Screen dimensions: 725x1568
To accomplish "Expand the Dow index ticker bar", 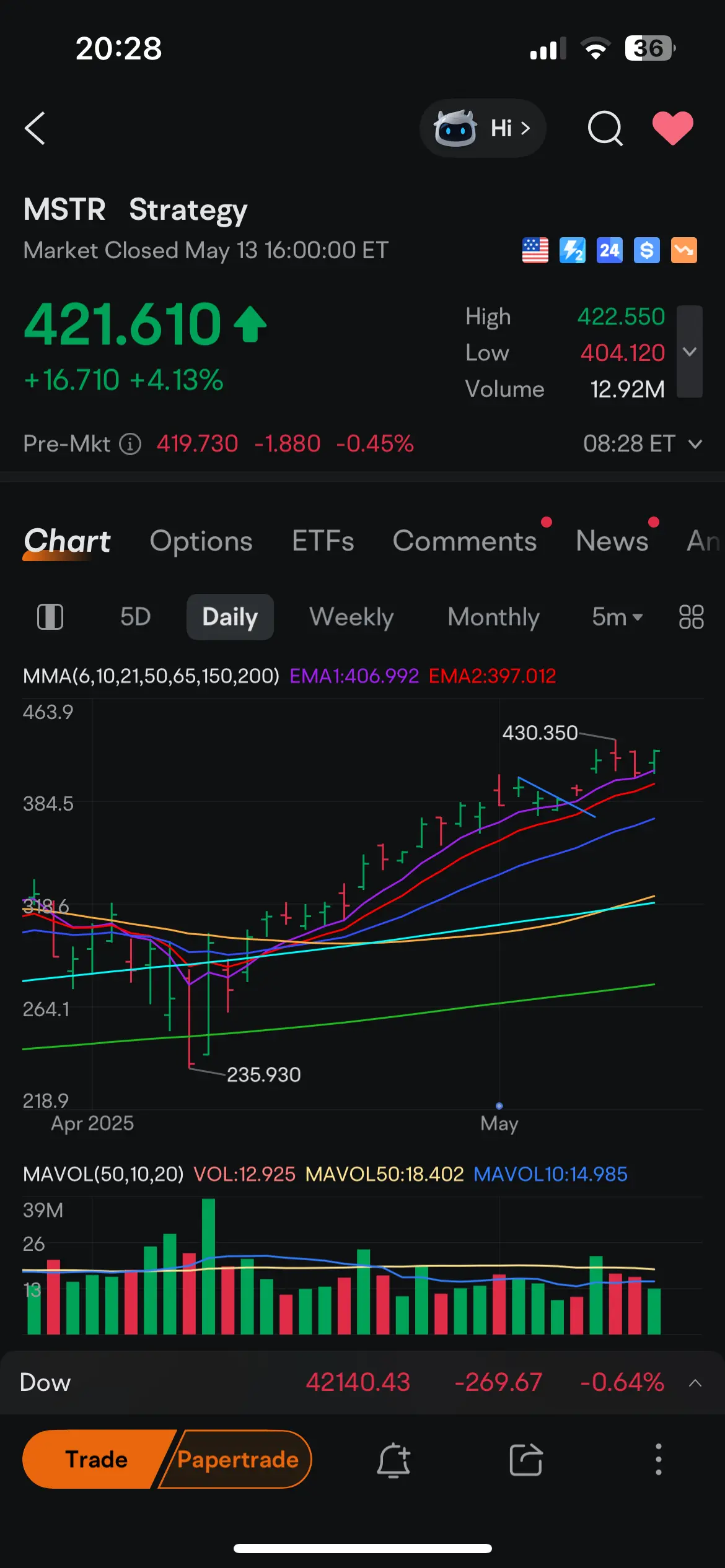I will click(x=695, y=1383).
